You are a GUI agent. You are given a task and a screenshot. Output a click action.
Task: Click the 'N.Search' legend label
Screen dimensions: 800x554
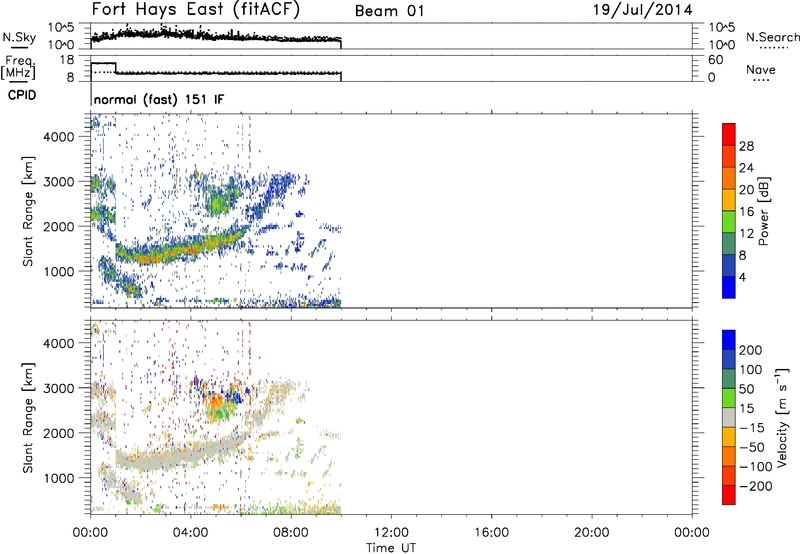pyautogui.click(x=772, y=37)
